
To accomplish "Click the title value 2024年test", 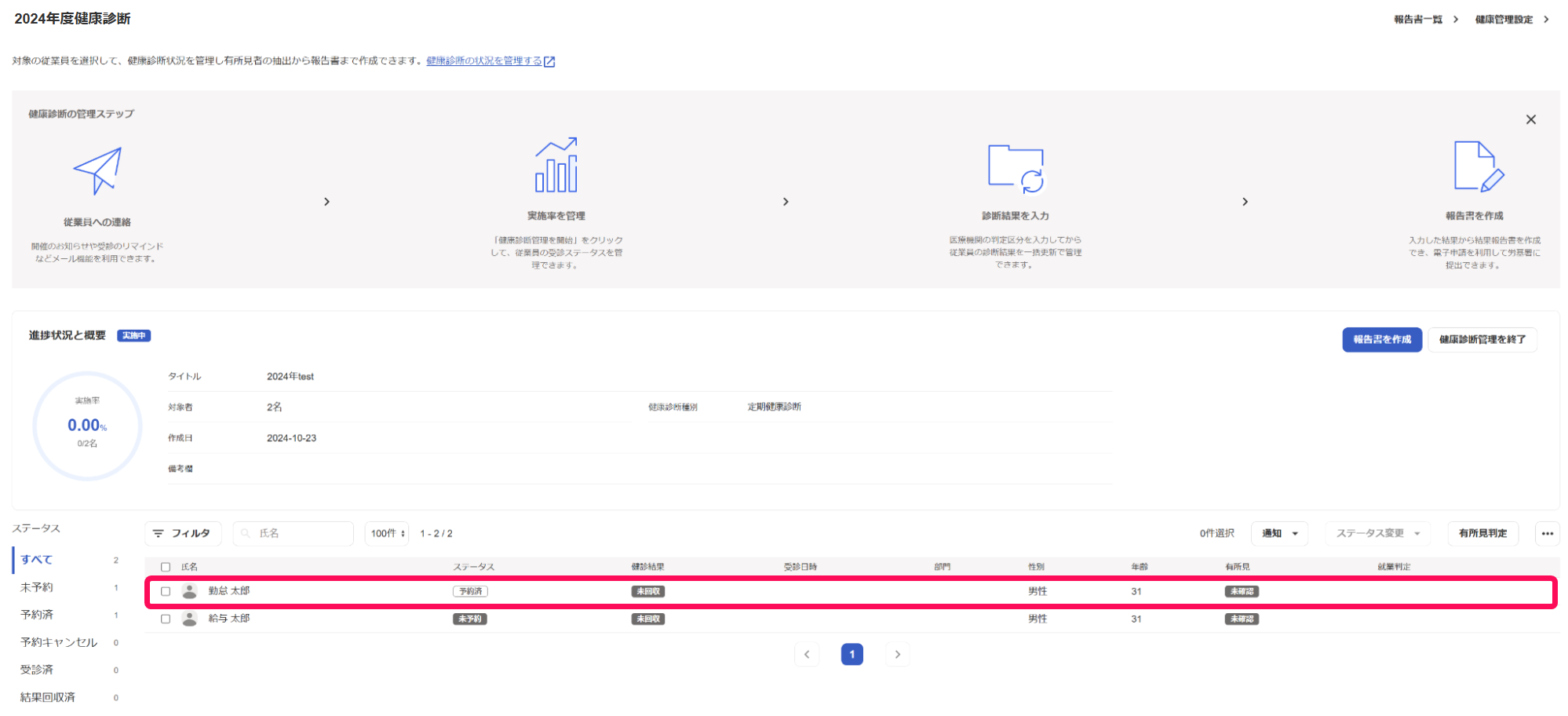I will tap(290, 377).
